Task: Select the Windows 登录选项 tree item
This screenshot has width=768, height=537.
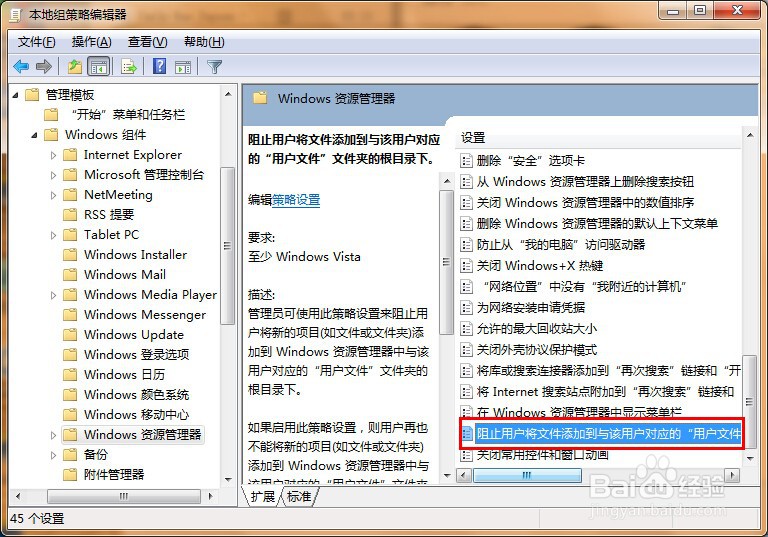Action: pyautogui.click(x=137, y=354)
